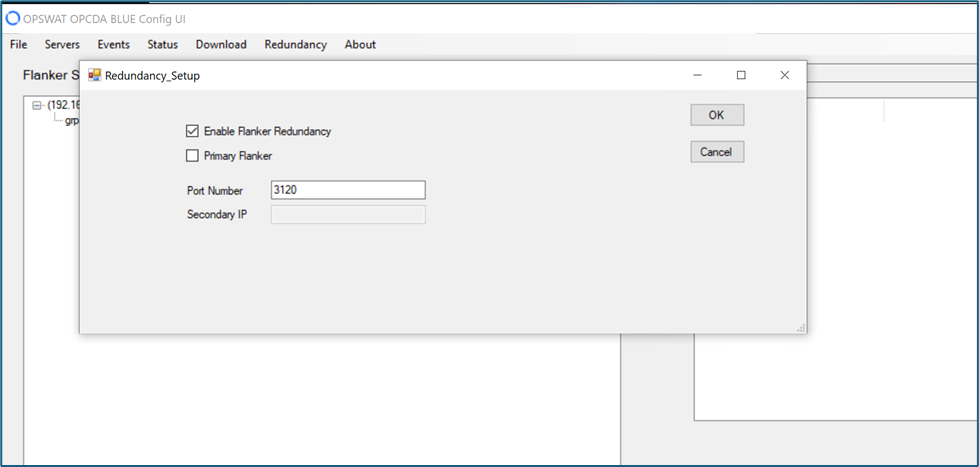Click the Redundancy_Setup dialog window icon
Image resolution: width=979 pixels, height=467 pixels.
[x=95, y=75]
